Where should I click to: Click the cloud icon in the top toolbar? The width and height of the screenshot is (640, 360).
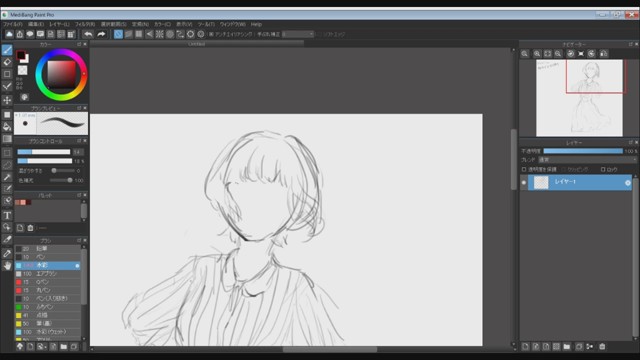(9, 34)
